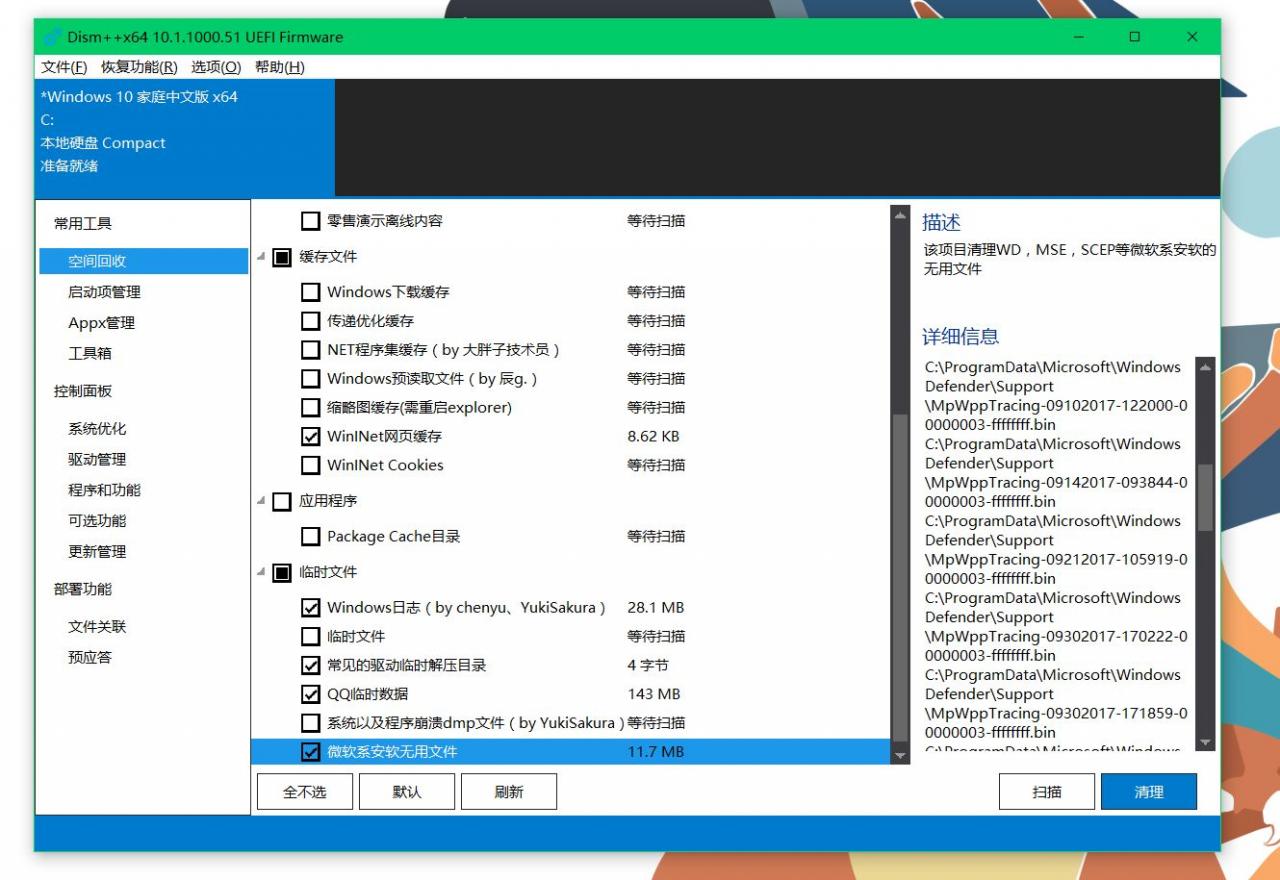The image size is (1280, 880).
Task: Click the 详细信息 scrollbar down arrow
Action: tap(1205, 743)
